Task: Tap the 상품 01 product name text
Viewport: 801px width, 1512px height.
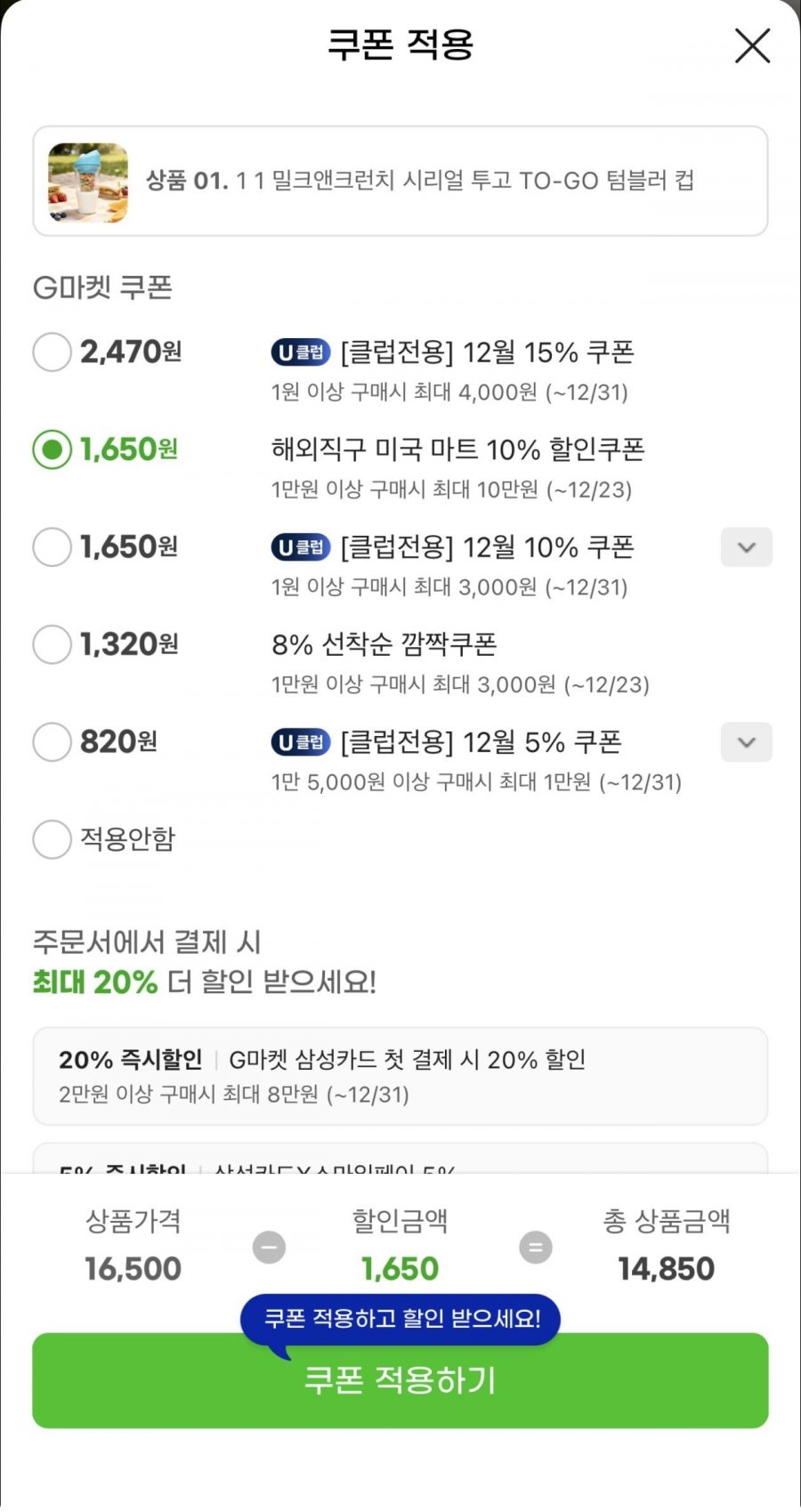Action: [x=420, y=182]
